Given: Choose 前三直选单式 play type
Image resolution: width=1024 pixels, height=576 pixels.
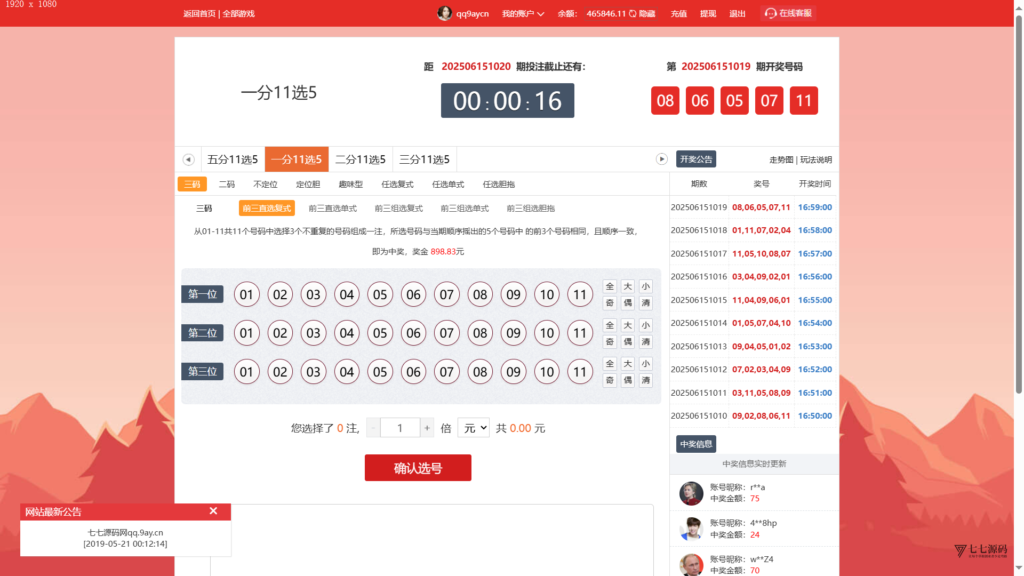Looking at the screenshot, I should point(332,208).
